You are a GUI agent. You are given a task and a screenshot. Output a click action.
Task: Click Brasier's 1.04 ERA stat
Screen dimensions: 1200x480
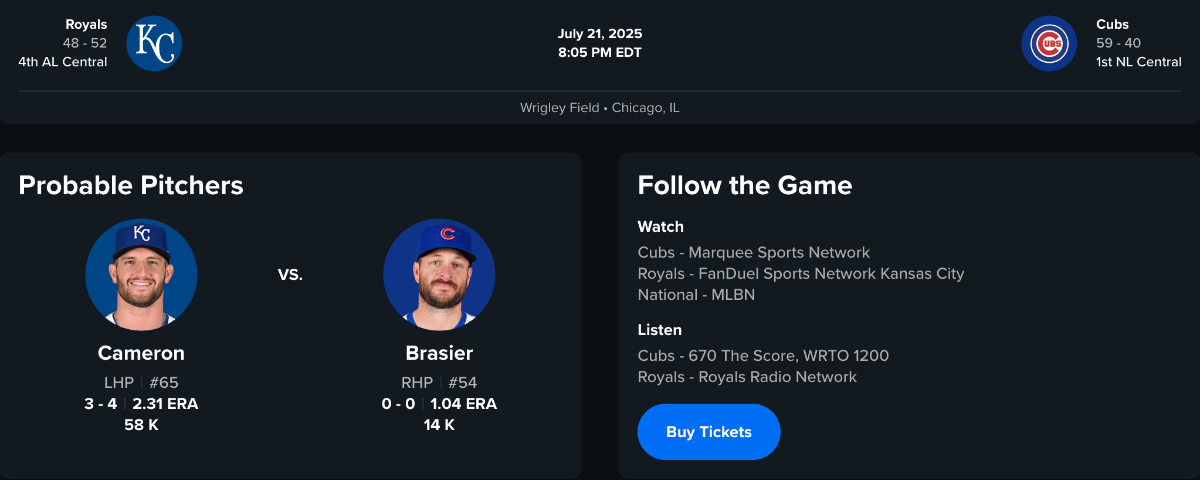(463, 404)
